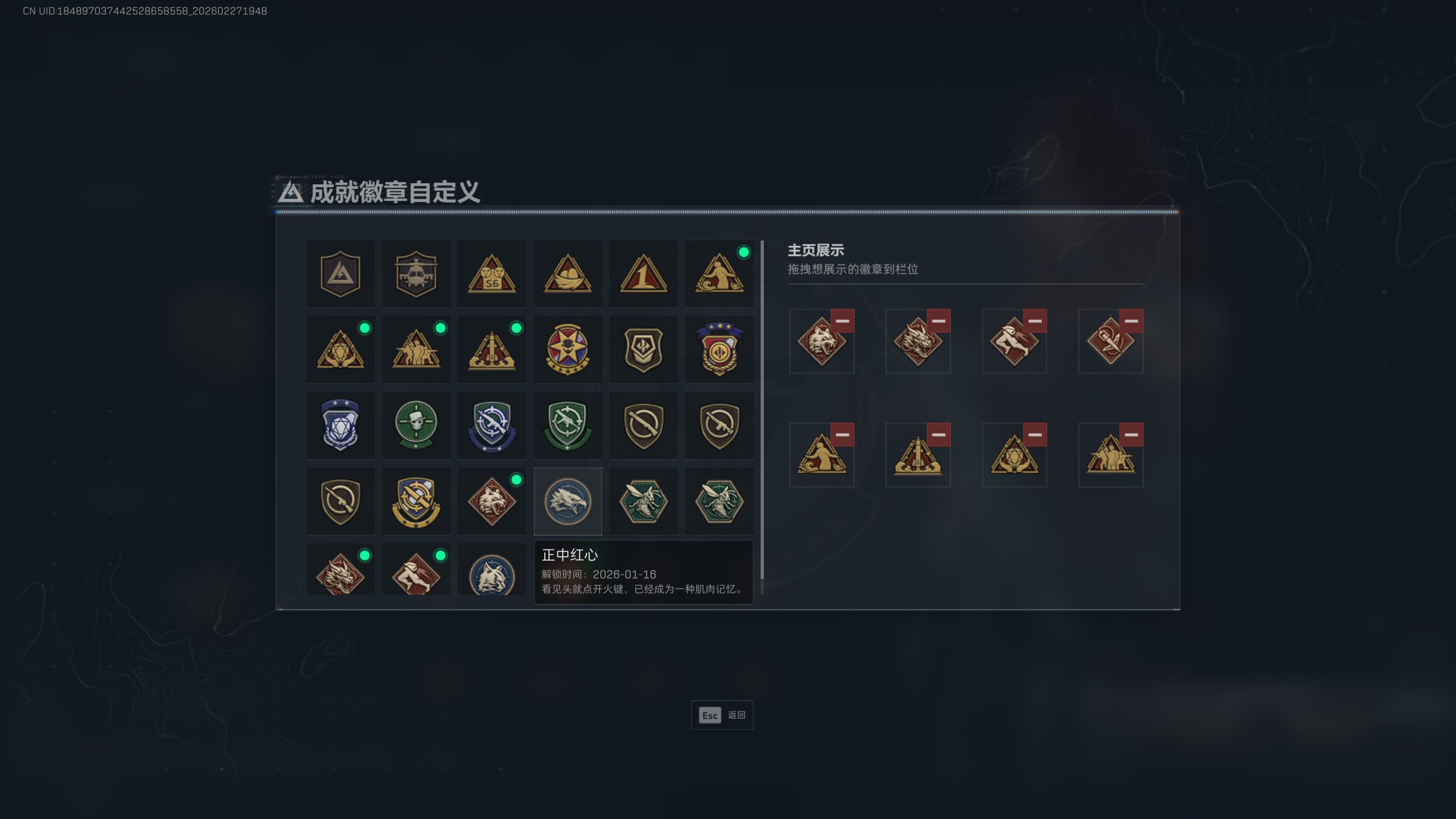Pick the green rifle crosshair shield badge
1456x819 pixels.
tap(568, 425)
